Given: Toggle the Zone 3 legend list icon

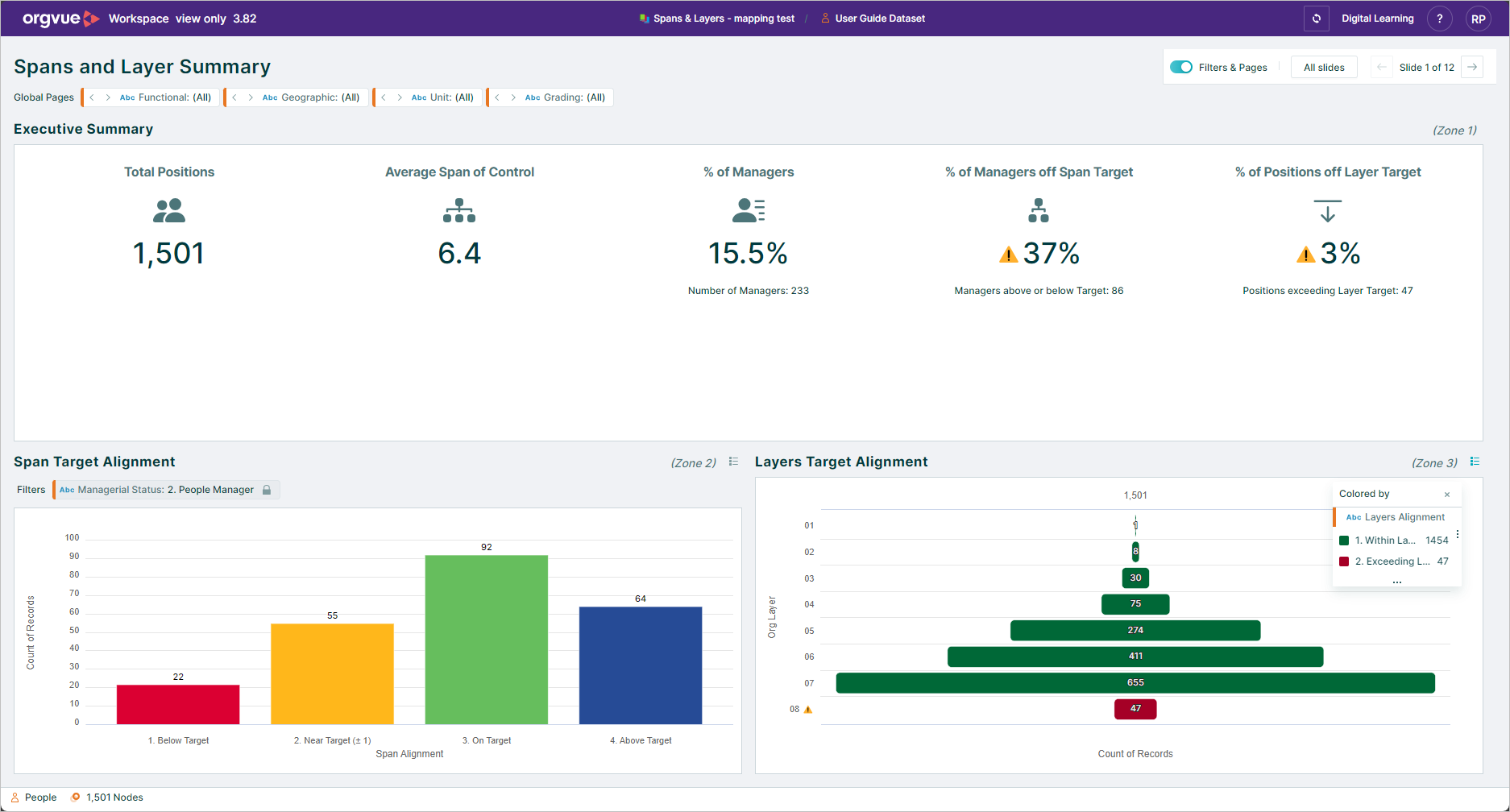Looking at the screenshot, I should 1475,462.
